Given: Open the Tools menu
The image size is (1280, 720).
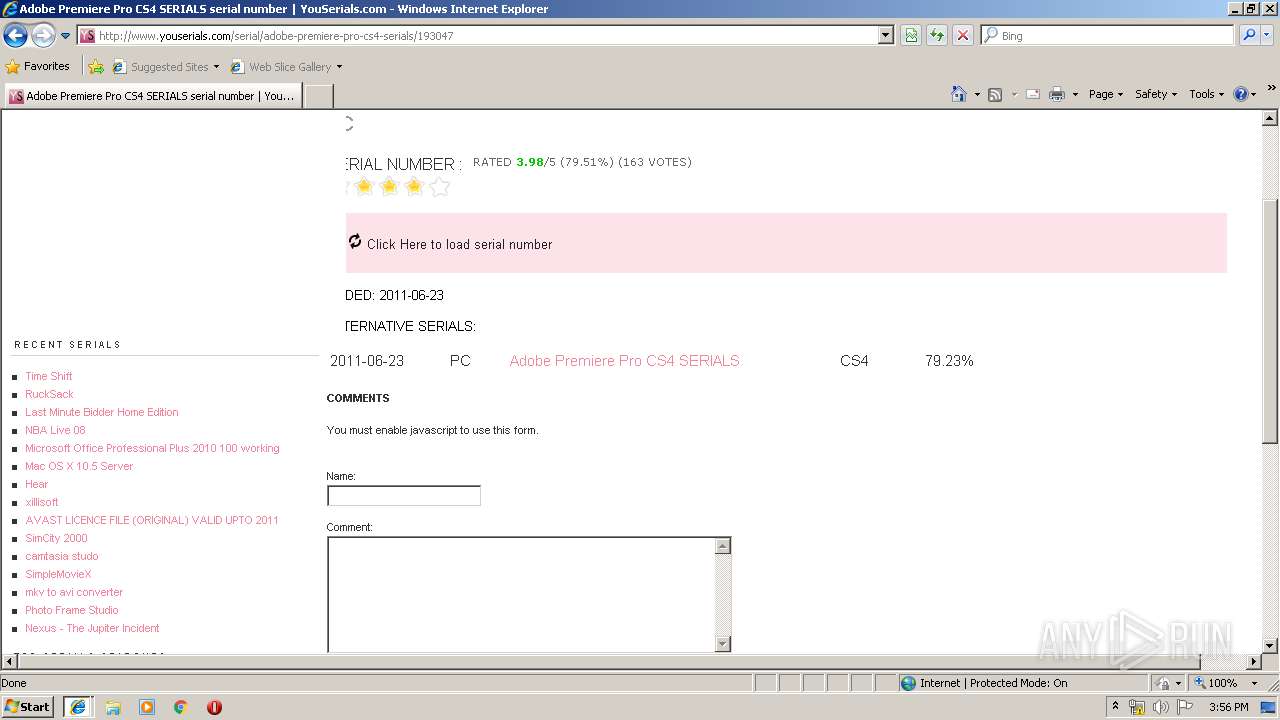Looking at the screenshot, I should click(1207, 94).
